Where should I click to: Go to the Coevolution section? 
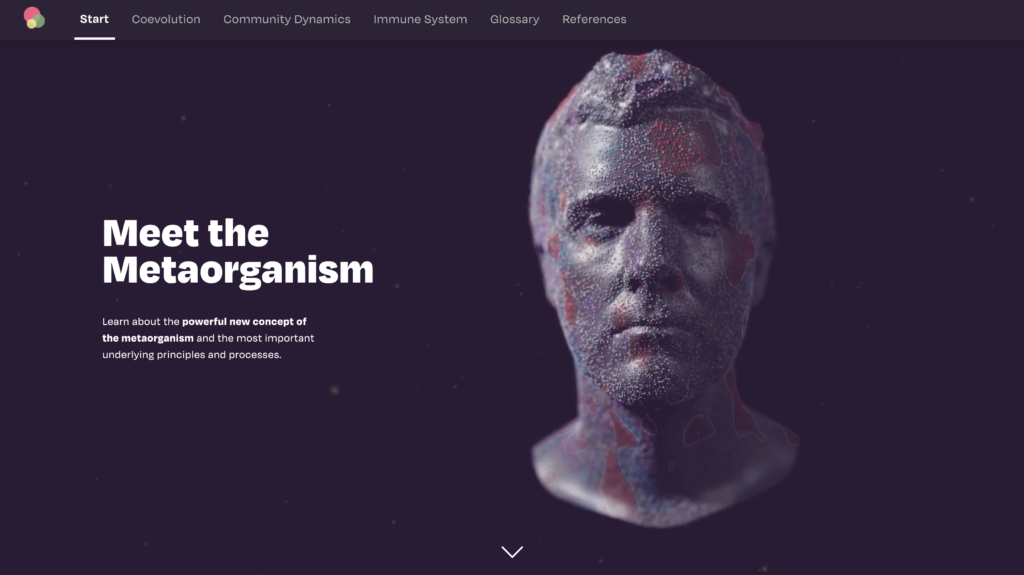click(x=166, y=19)
